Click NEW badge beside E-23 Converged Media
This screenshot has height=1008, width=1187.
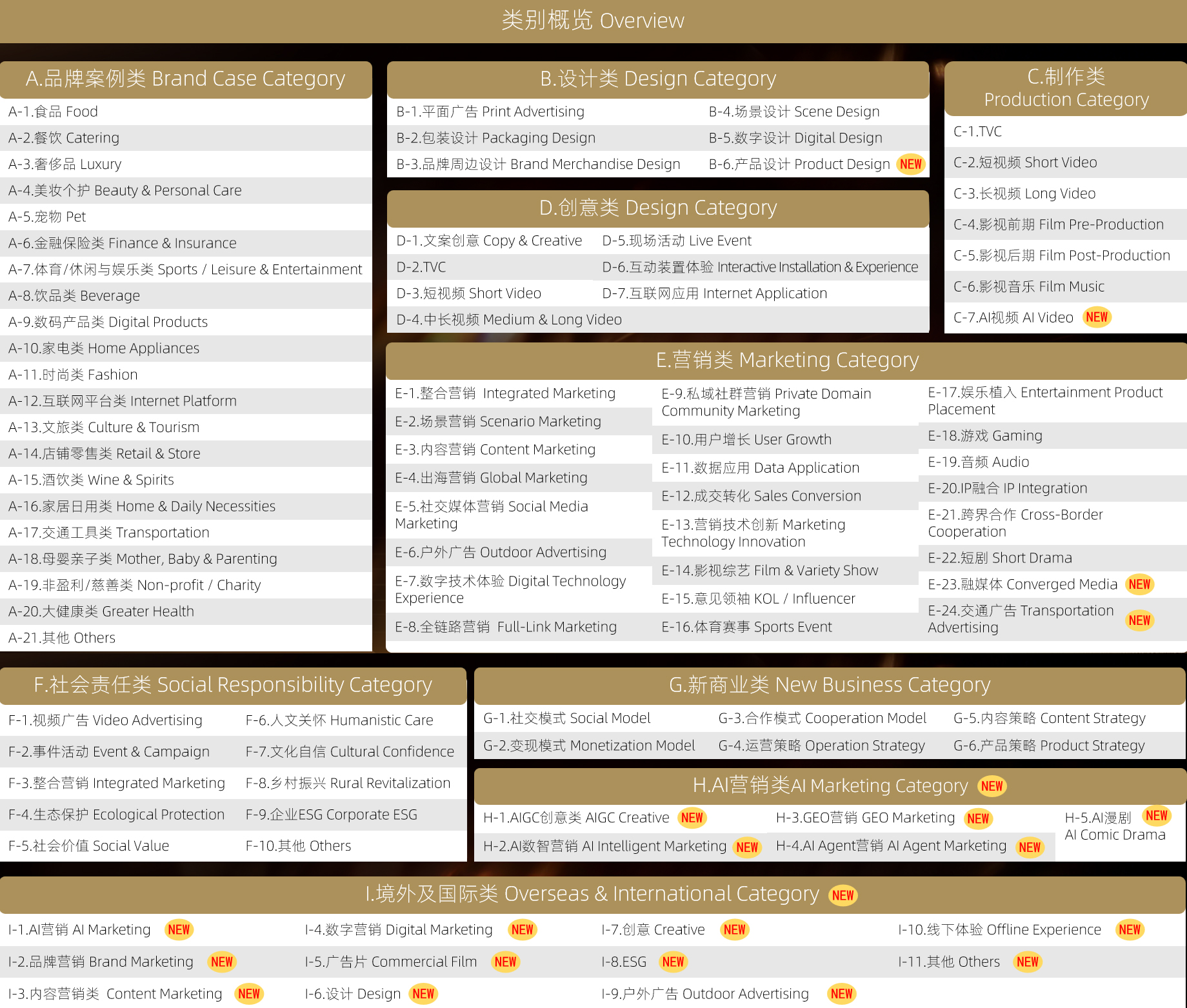(1139, 584)
